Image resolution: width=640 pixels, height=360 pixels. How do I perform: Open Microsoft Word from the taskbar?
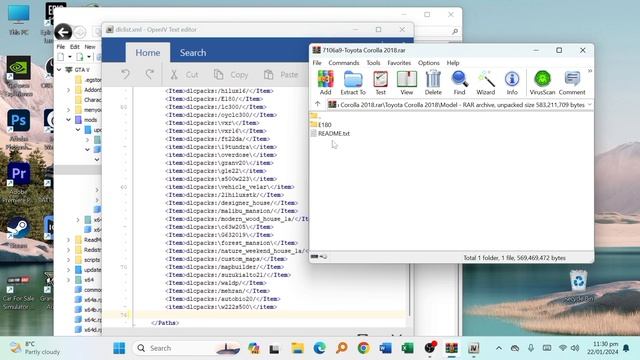tap(385, 348)
